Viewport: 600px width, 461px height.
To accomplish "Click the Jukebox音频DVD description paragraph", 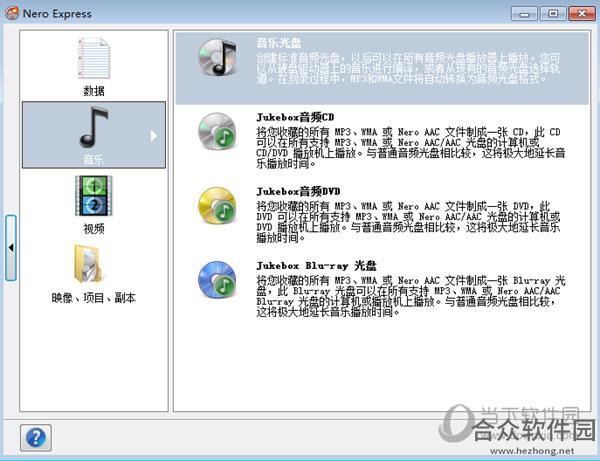I will click(x=408, y=222).
